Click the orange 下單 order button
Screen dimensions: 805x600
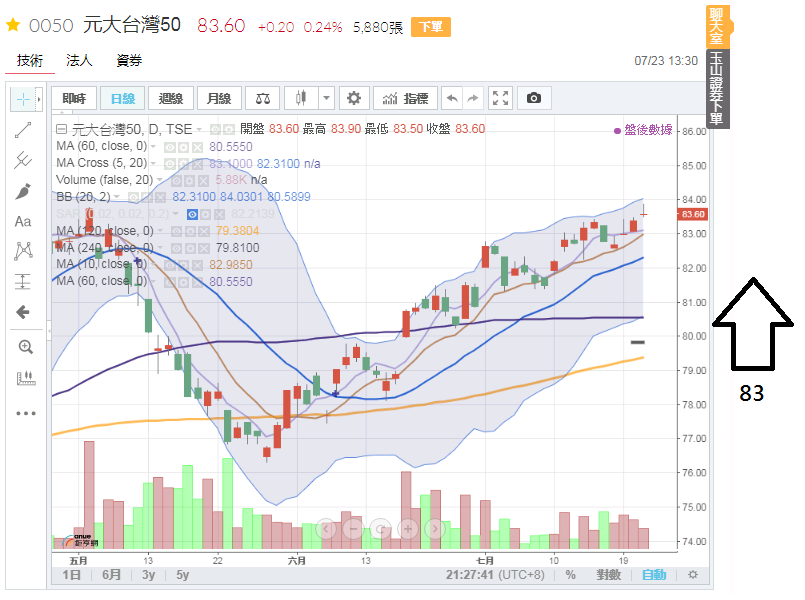click(x=431, y=27)
